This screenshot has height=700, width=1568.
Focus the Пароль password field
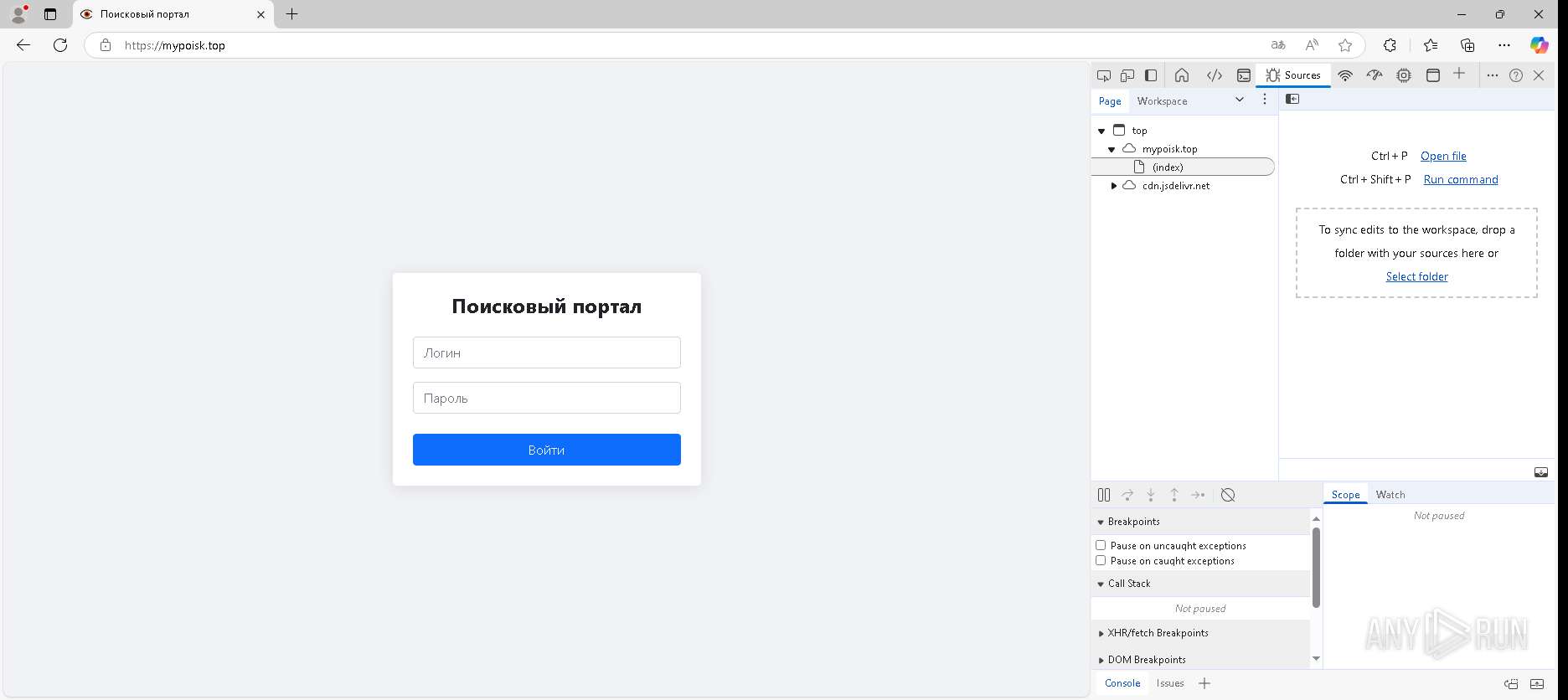547,398
